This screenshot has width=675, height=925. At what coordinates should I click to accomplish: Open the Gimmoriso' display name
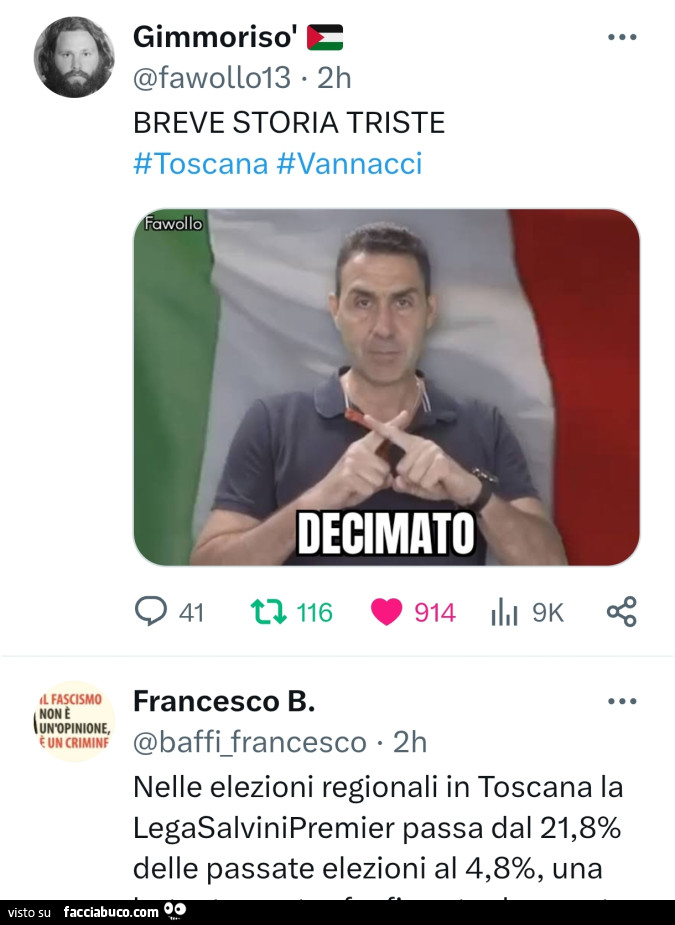[x=215, y=37]
